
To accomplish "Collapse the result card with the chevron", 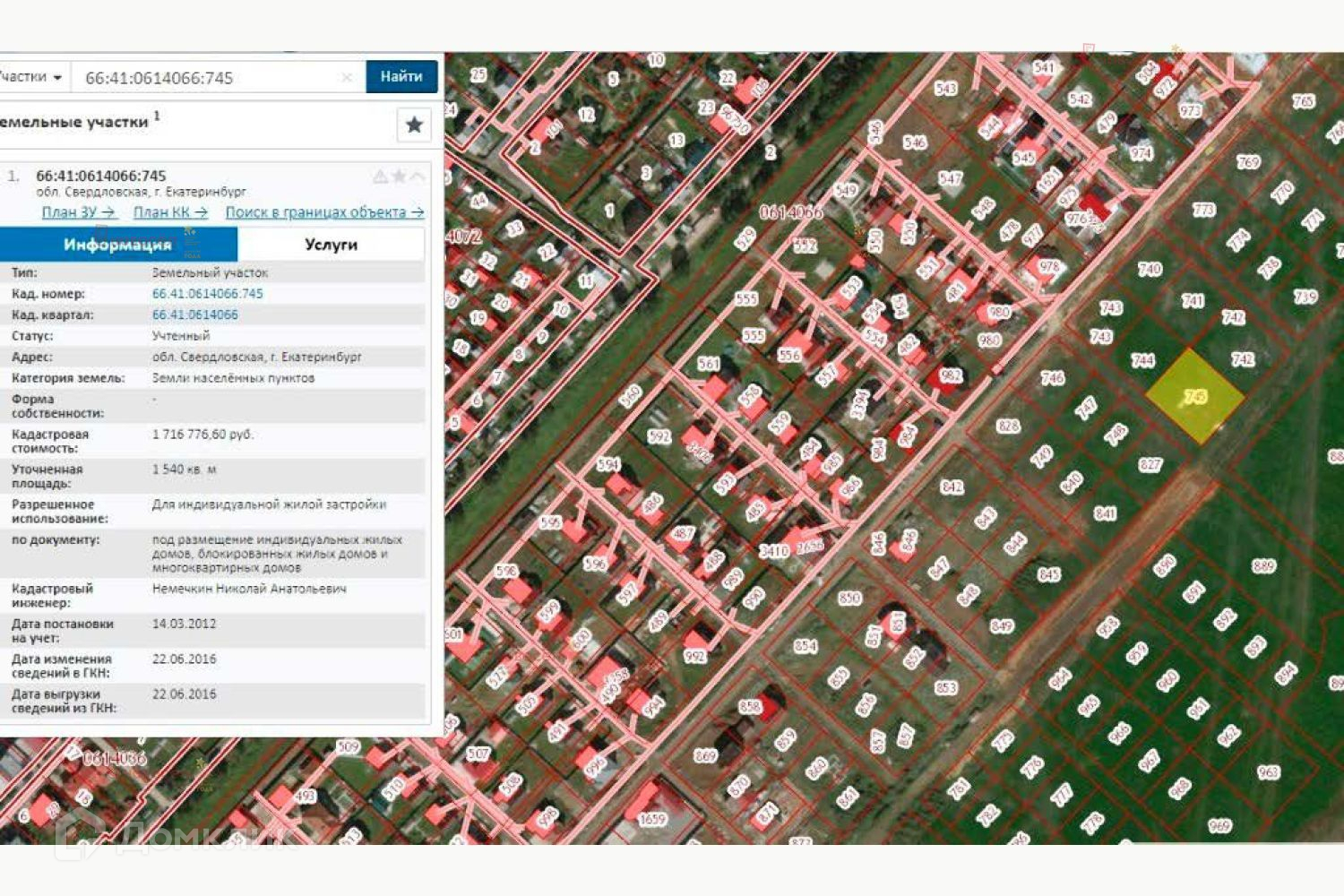I will (418, 177).
